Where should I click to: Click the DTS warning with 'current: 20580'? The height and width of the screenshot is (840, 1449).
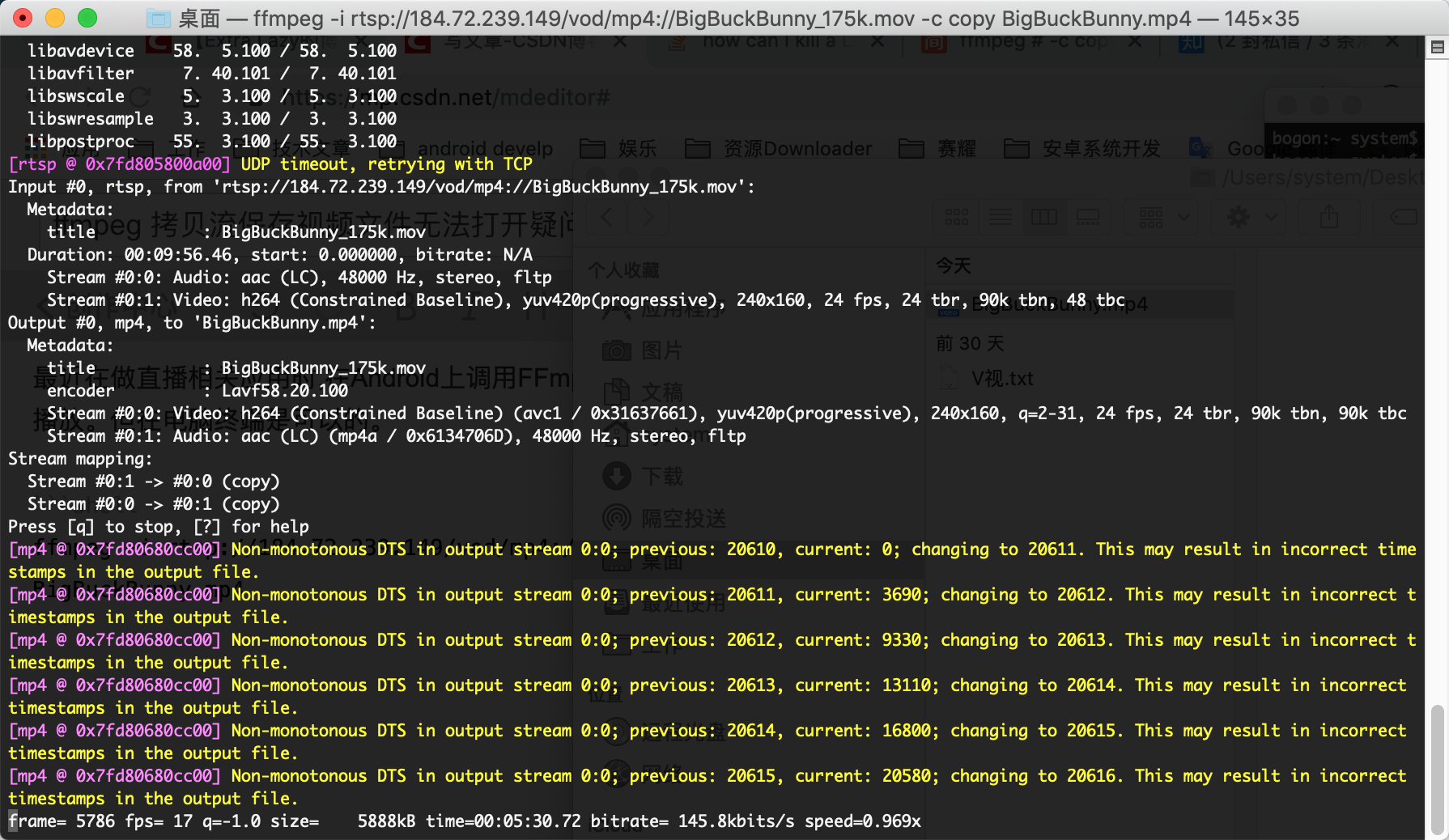708,787
